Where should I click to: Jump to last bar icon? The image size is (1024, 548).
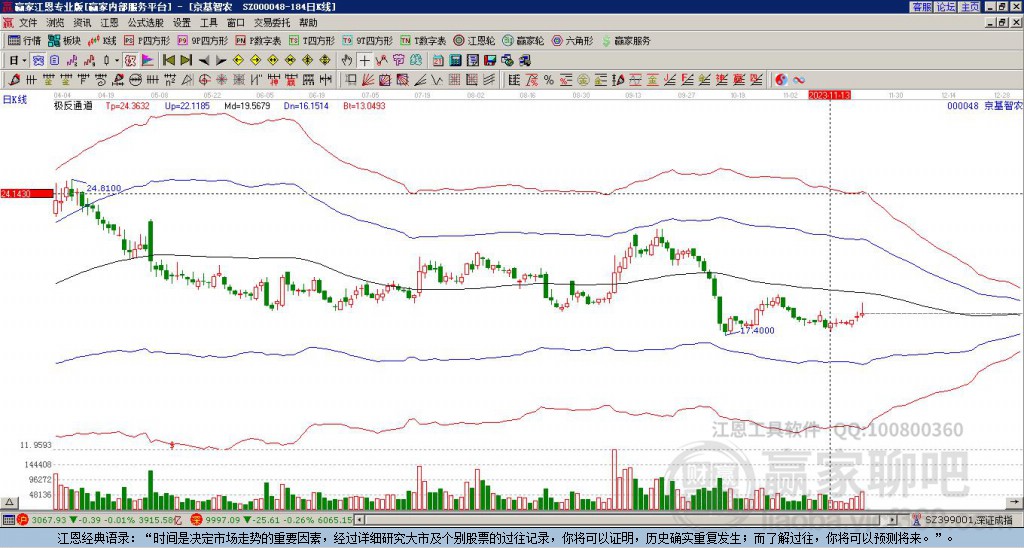186,61
